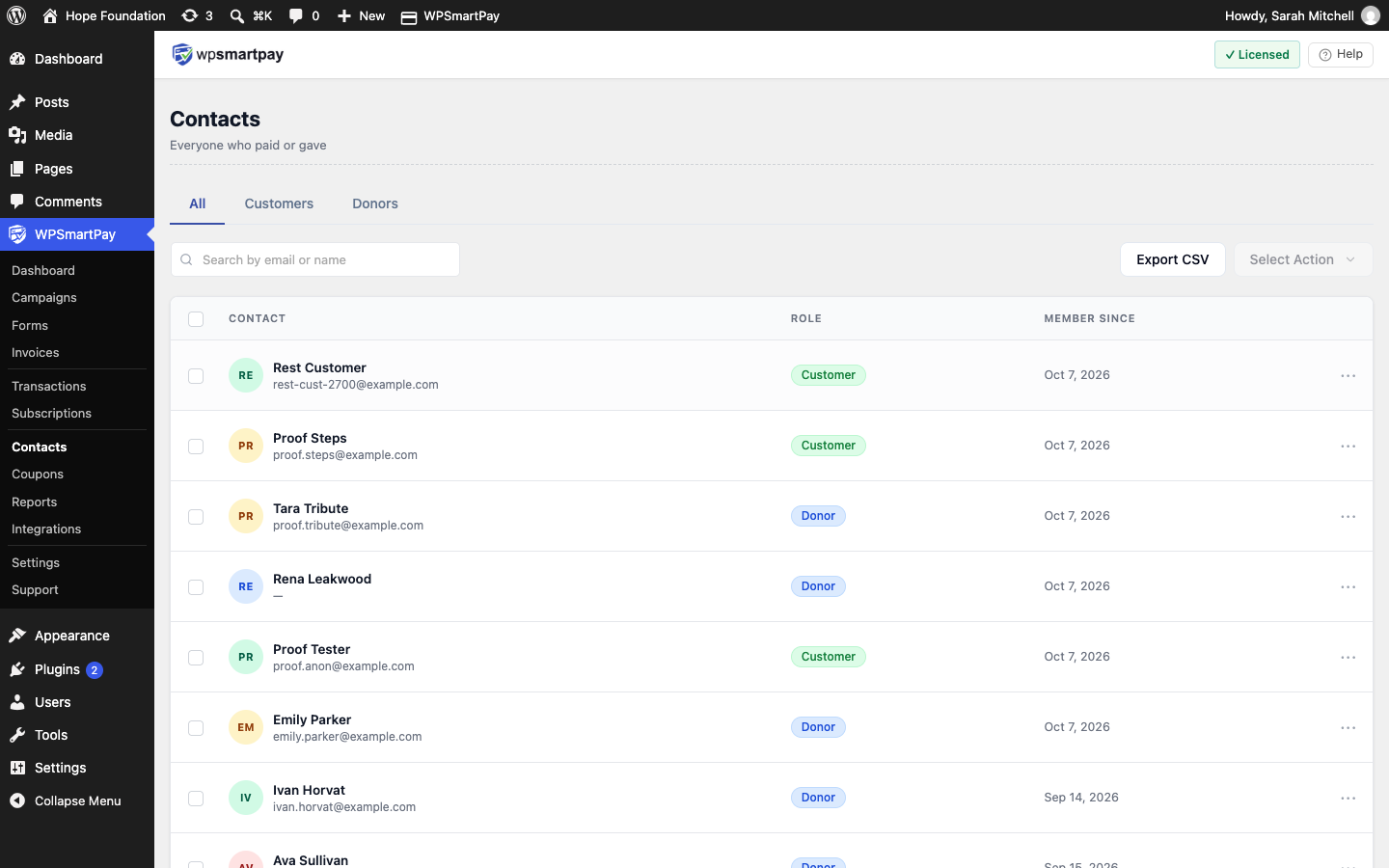Screen dimensions: 1389x868
Task: Click Sarah Mitchell's avatar icon
Action: (1370, 15)
